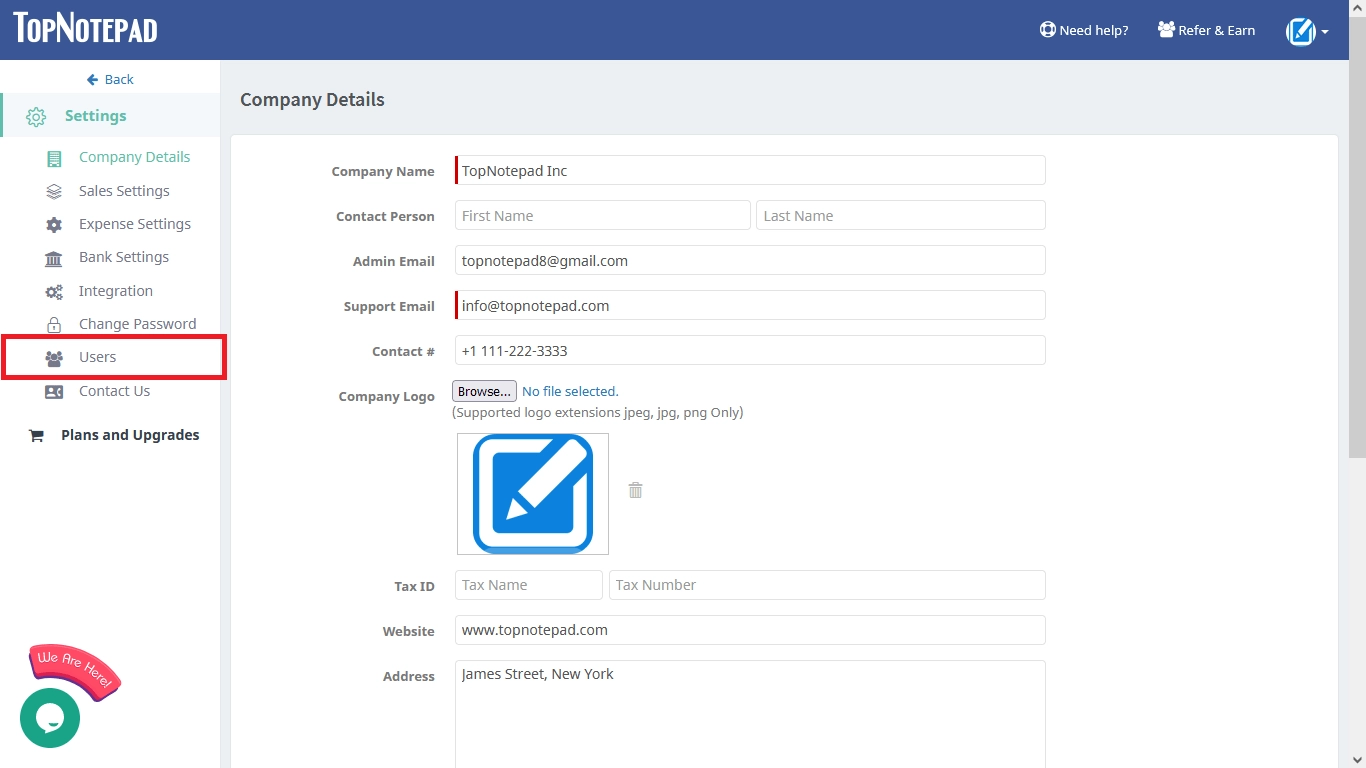This screenshot has height=768, width=1366.
Task: Open the account avatar dropdown menu
Action: pos(1305,30)
